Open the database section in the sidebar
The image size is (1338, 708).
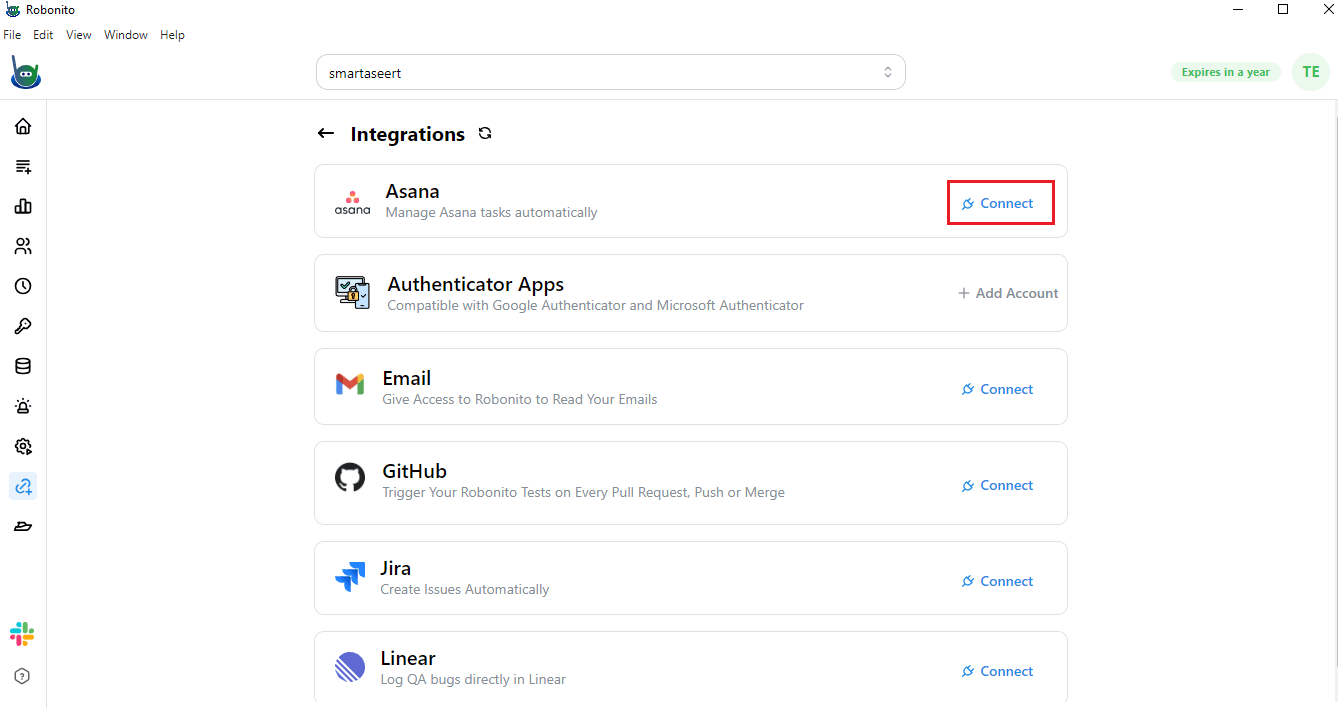coord(22,366)
